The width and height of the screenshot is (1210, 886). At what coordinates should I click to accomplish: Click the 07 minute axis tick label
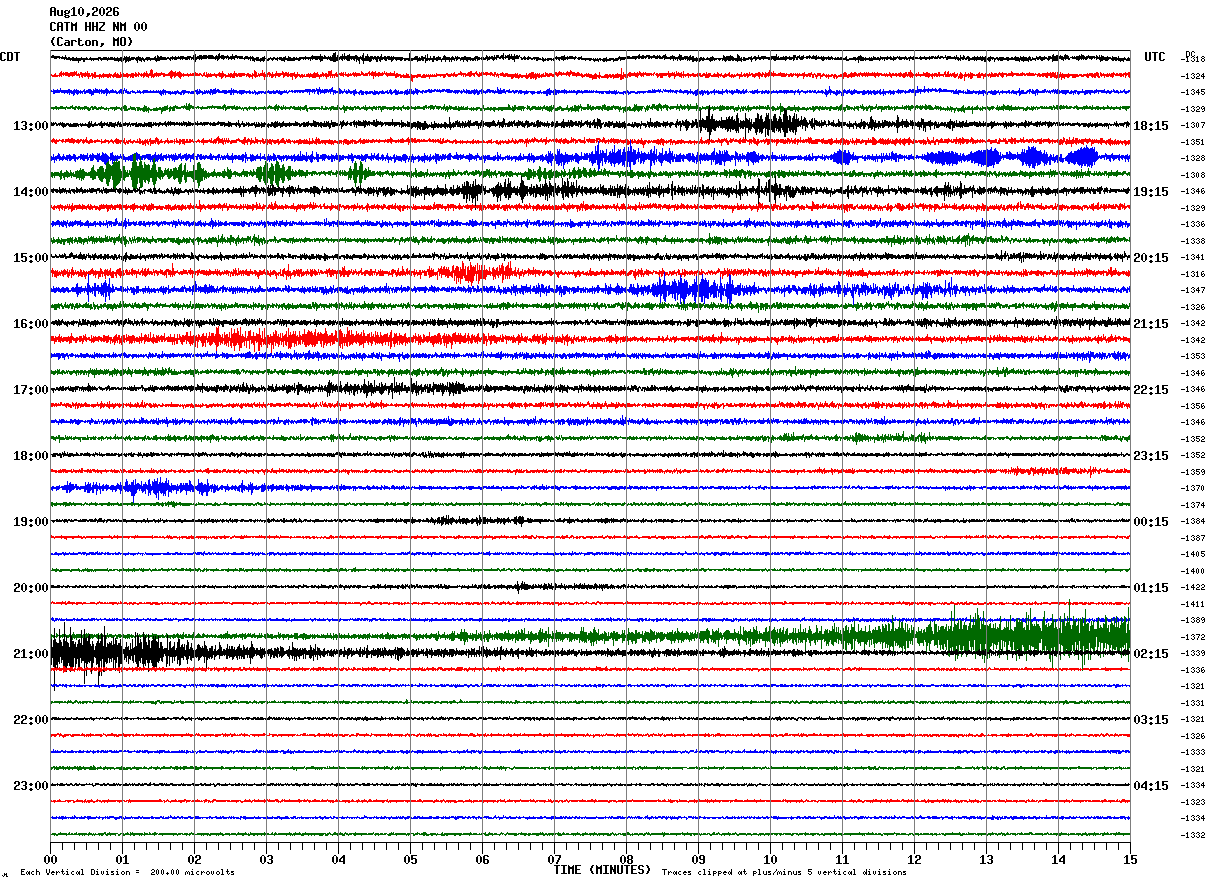point(554,860)
